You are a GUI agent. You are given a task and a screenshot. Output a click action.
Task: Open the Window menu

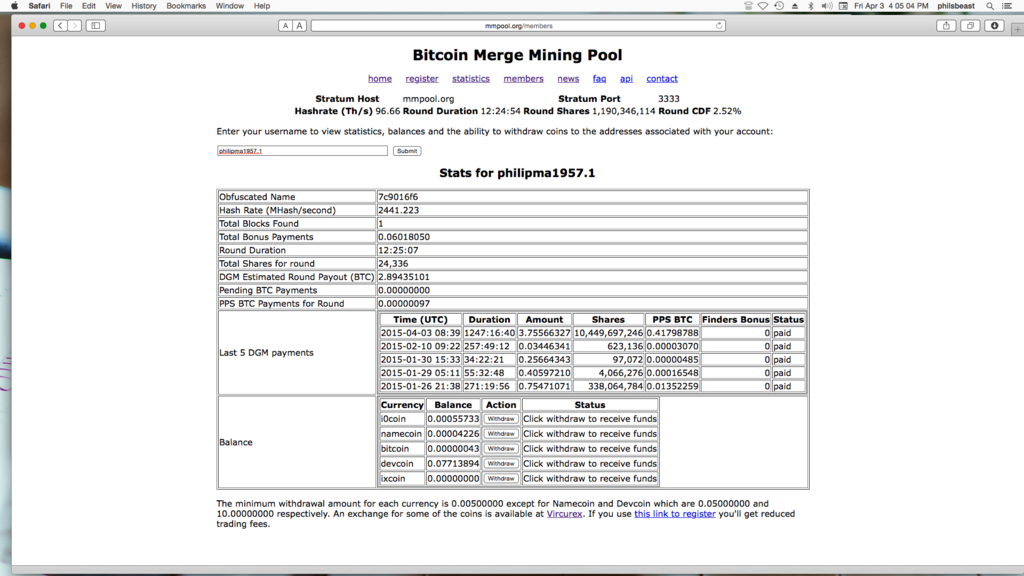[229, 6]
